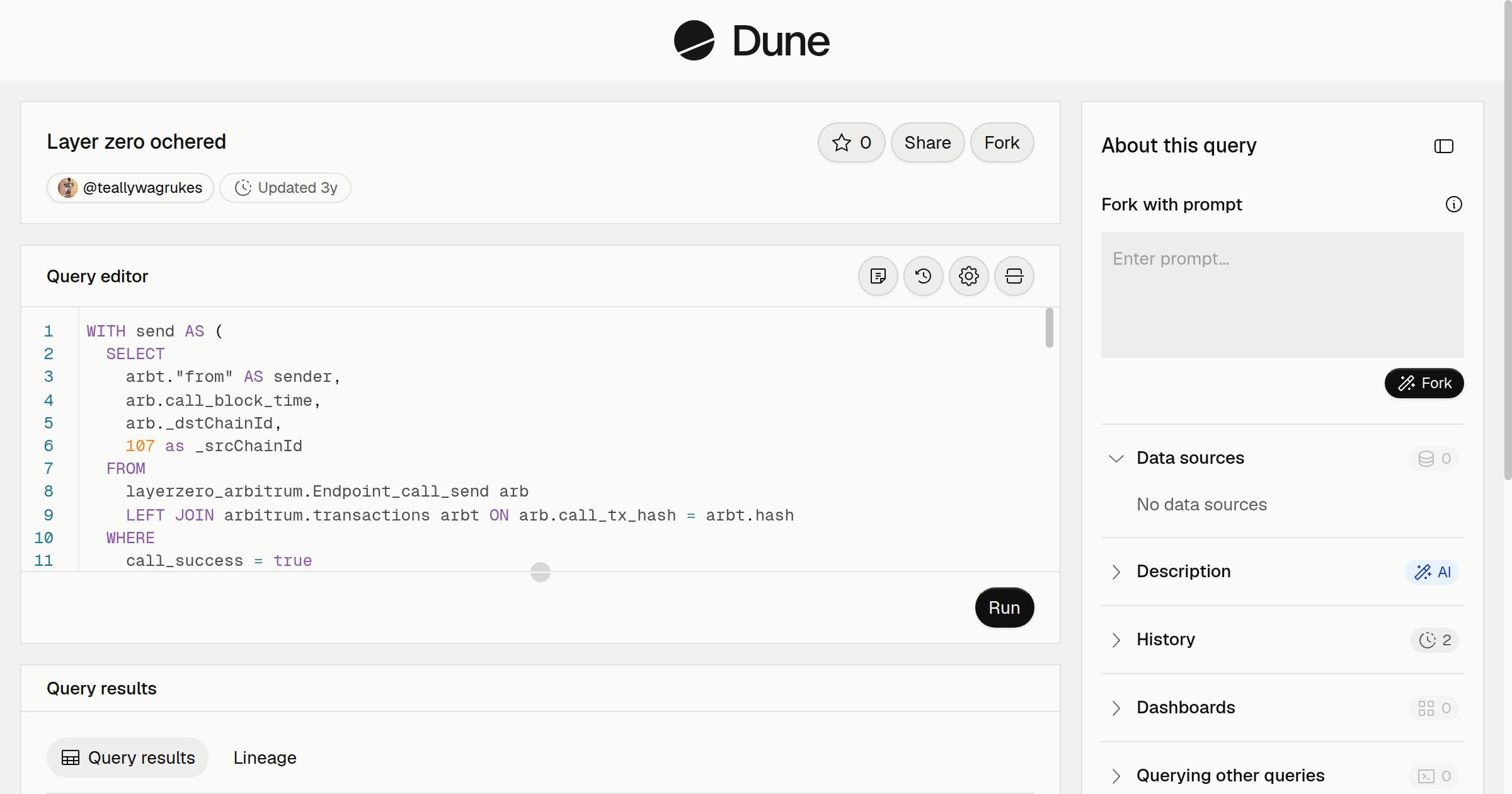Click the Dashboards count badge

1434,708
